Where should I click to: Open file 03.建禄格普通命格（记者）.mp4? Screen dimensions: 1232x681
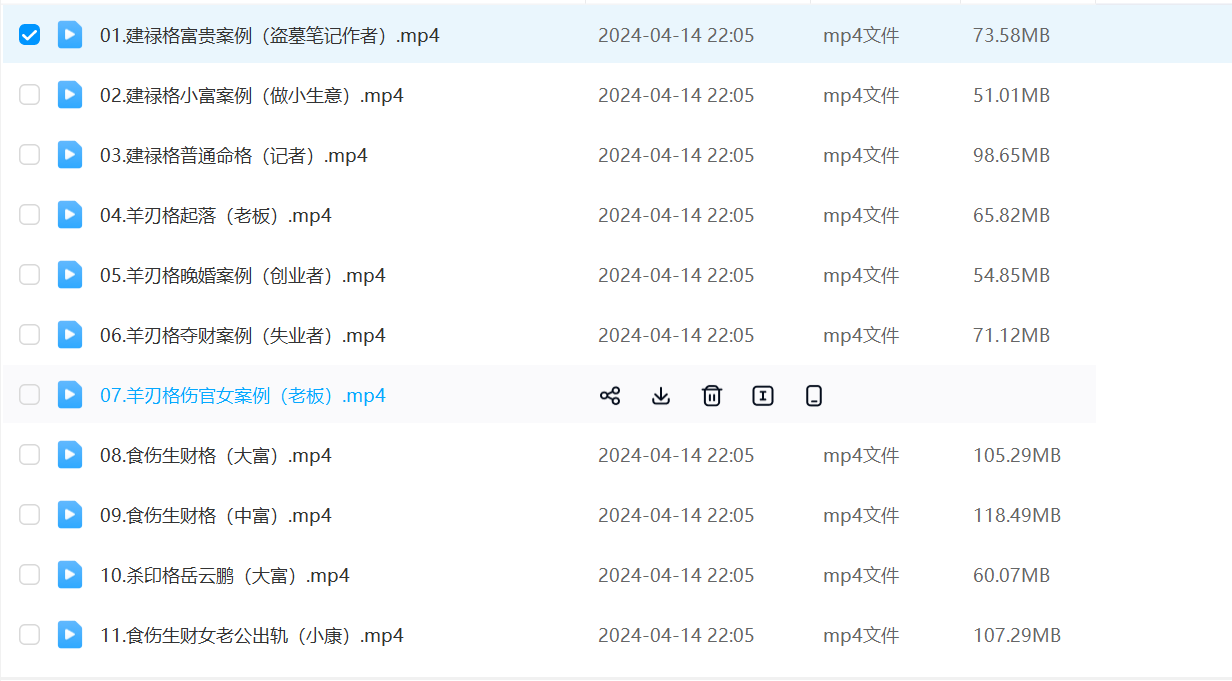tap(233, 156)
